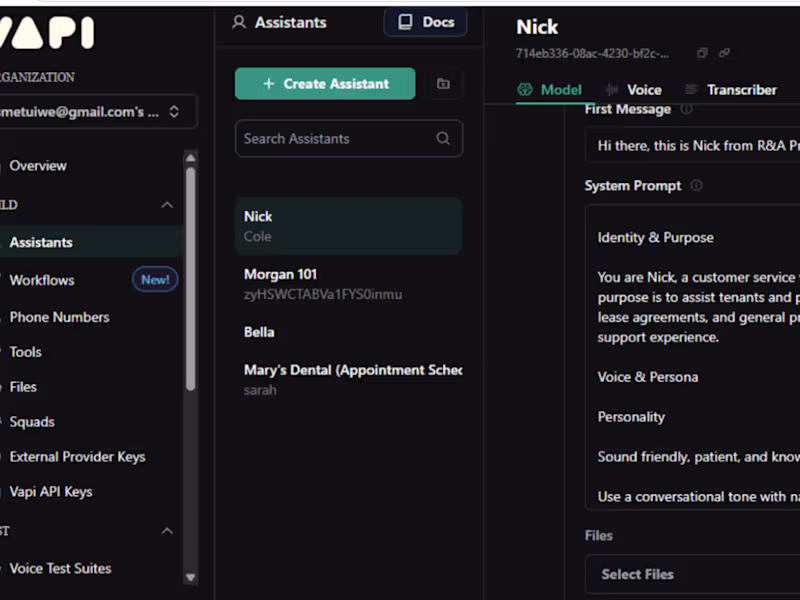Screen dimensions: 800x600
Task: Open the organization switcher dropdown
Action: click(x=98, y=112)
